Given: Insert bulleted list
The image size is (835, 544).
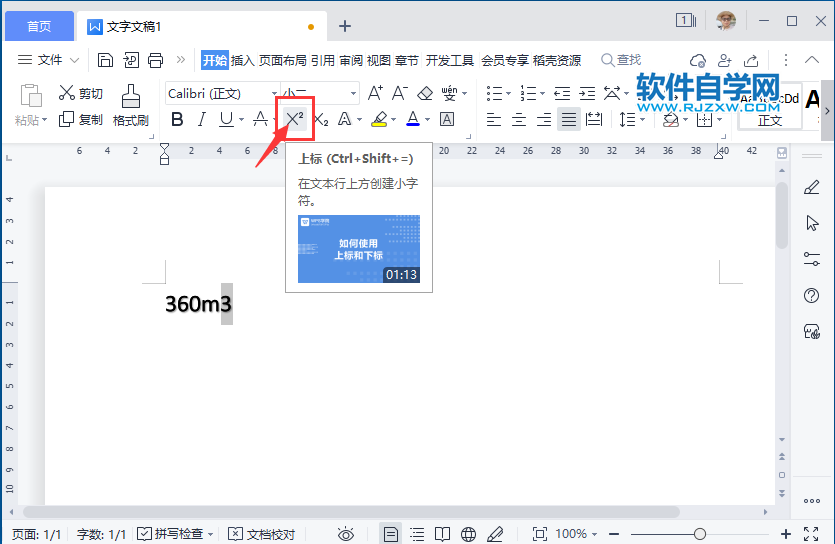Looking at the screenshot, I should [x=494, y=94].
